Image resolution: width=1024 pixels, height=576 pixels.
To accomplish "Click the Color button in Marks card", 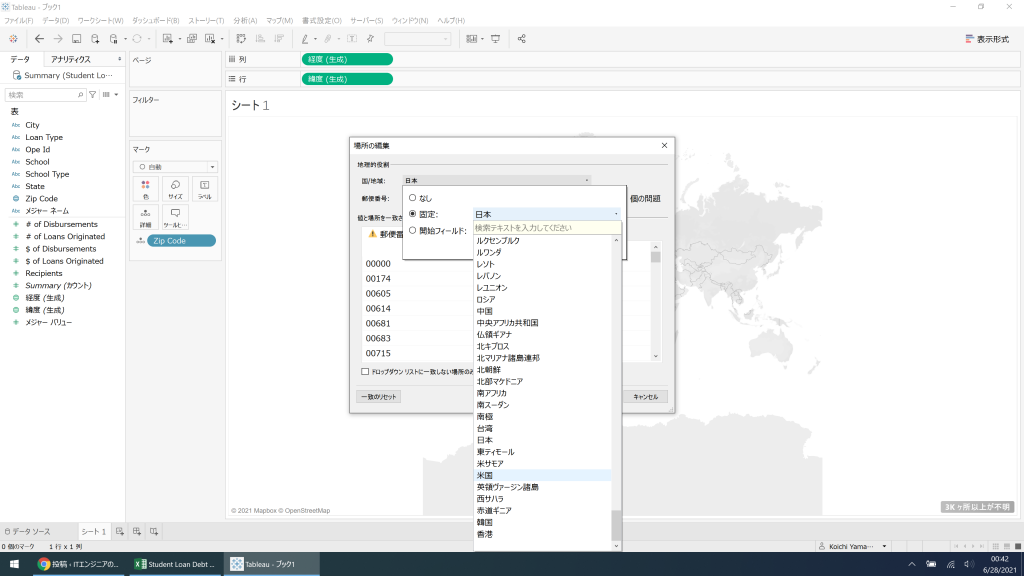I will point(146,189).
